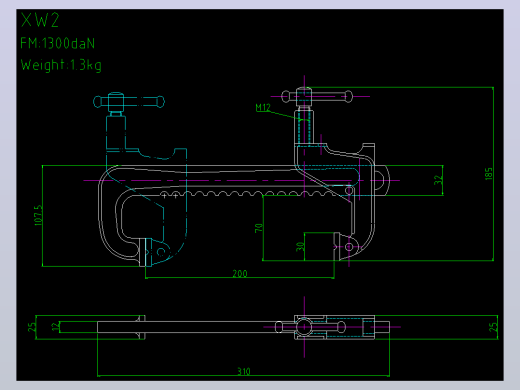Select the M12 thread annotation
Viewport: 520px width, 390px height.
tap(263, 107)
